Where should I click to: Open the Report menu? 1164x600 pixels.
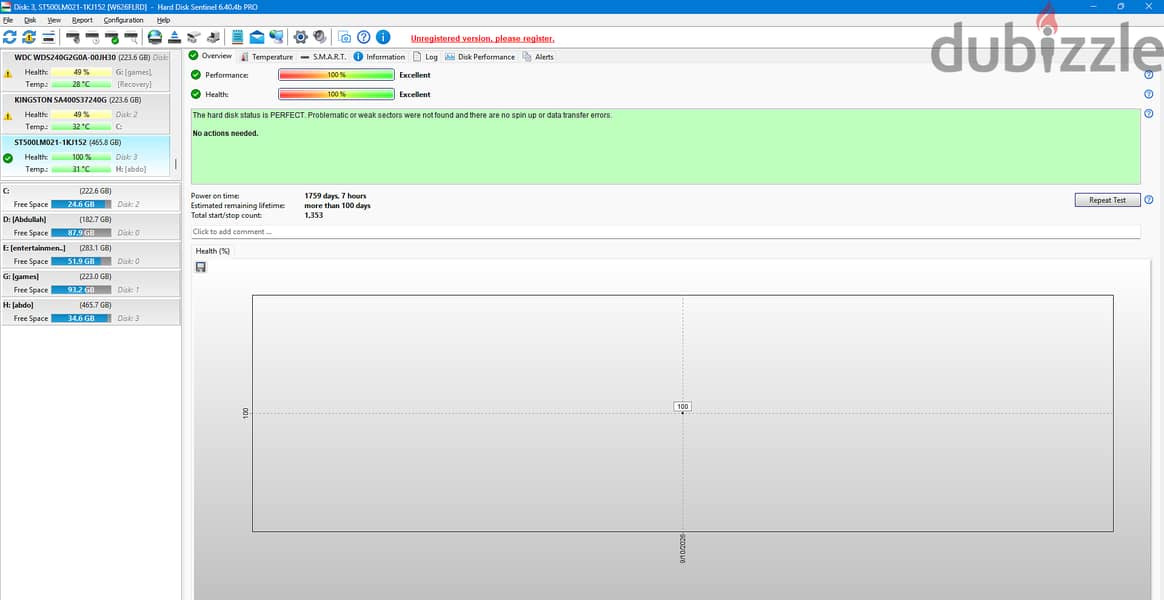click(x=82, y=20)
